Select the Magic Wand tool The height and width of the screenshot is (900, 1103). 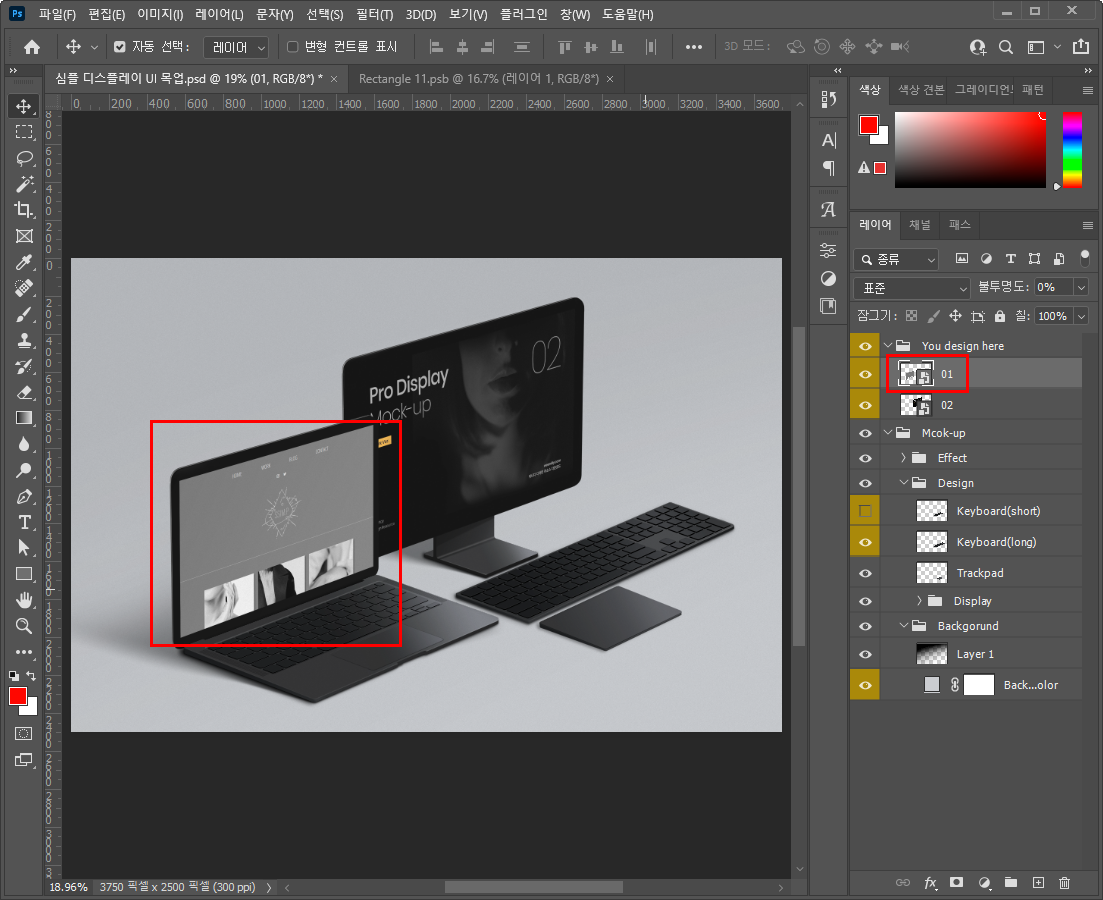pos(24,184)
